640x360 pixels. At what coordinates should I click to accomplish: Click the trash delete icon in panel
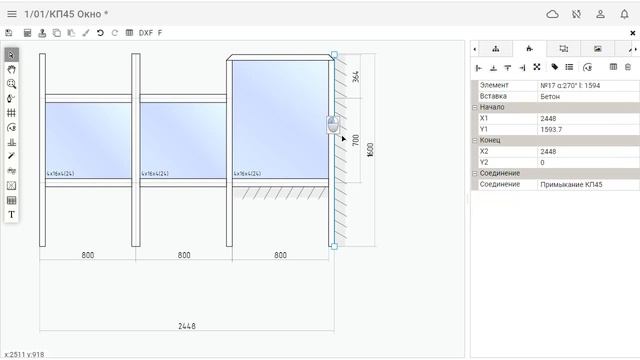pos(628,67)
